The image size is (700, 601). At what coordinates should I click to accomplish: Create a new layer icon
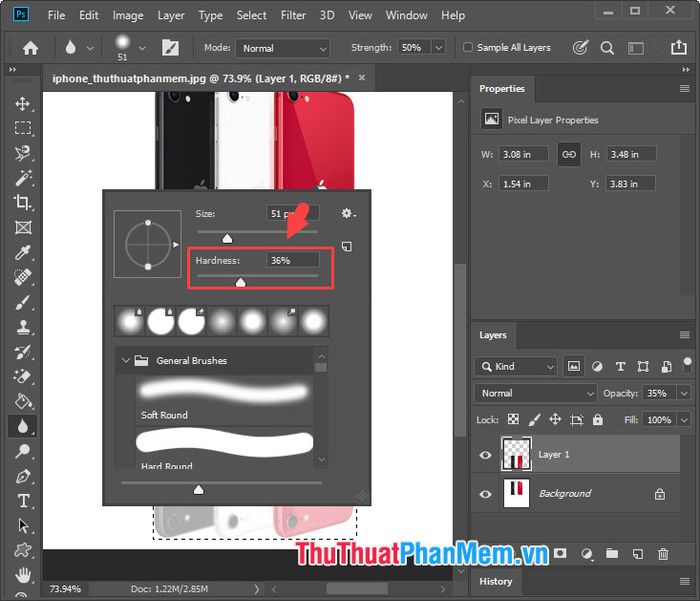[638, 554]
